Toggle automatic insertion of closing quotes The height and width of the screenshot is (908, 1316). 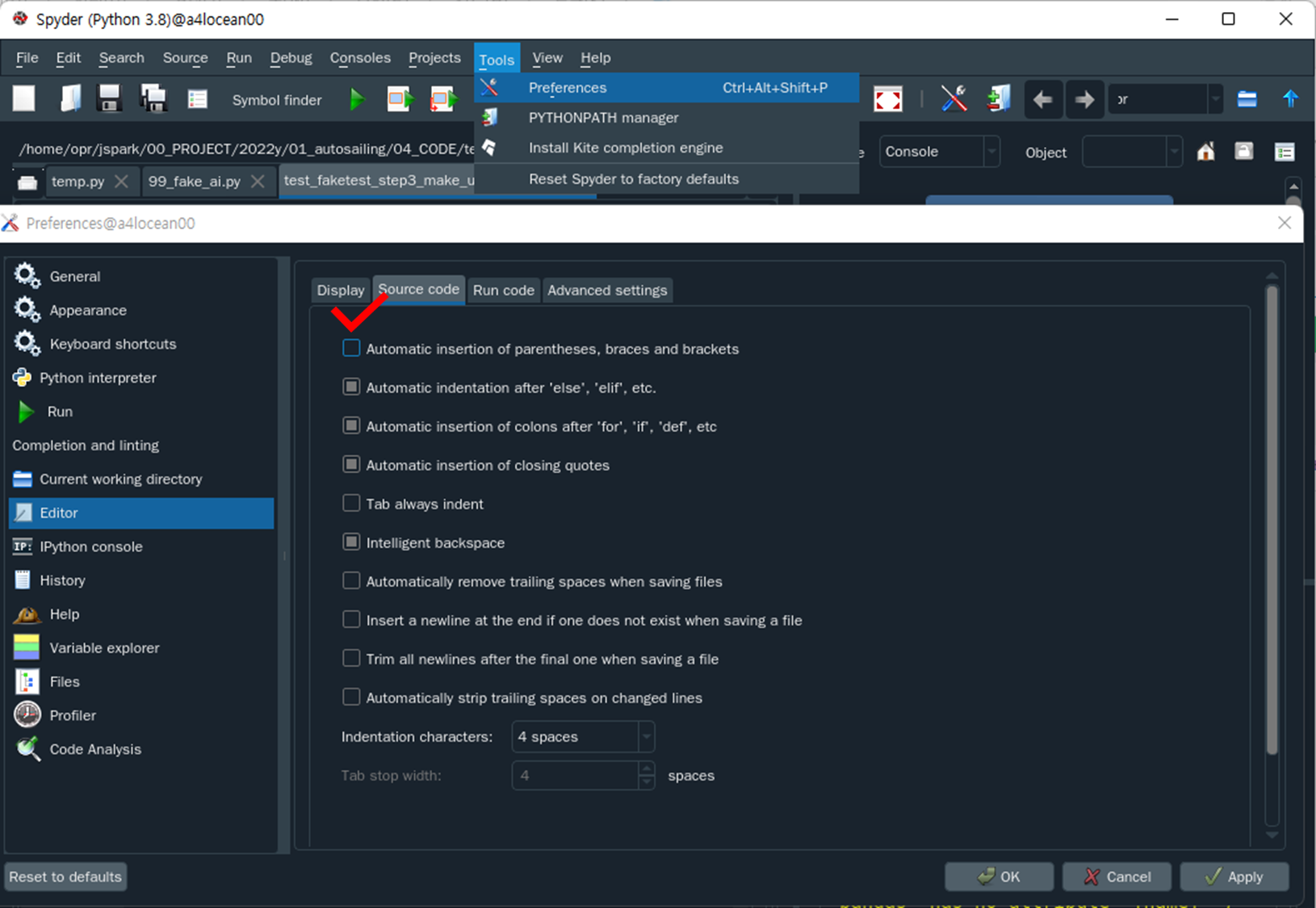click(351, 464)
